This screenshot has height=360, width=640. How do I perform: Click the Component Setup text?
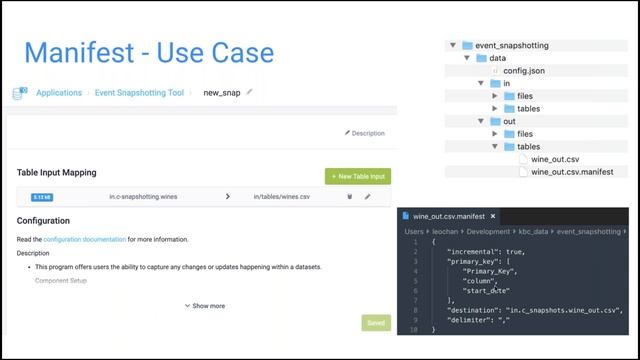pos(61,281)
